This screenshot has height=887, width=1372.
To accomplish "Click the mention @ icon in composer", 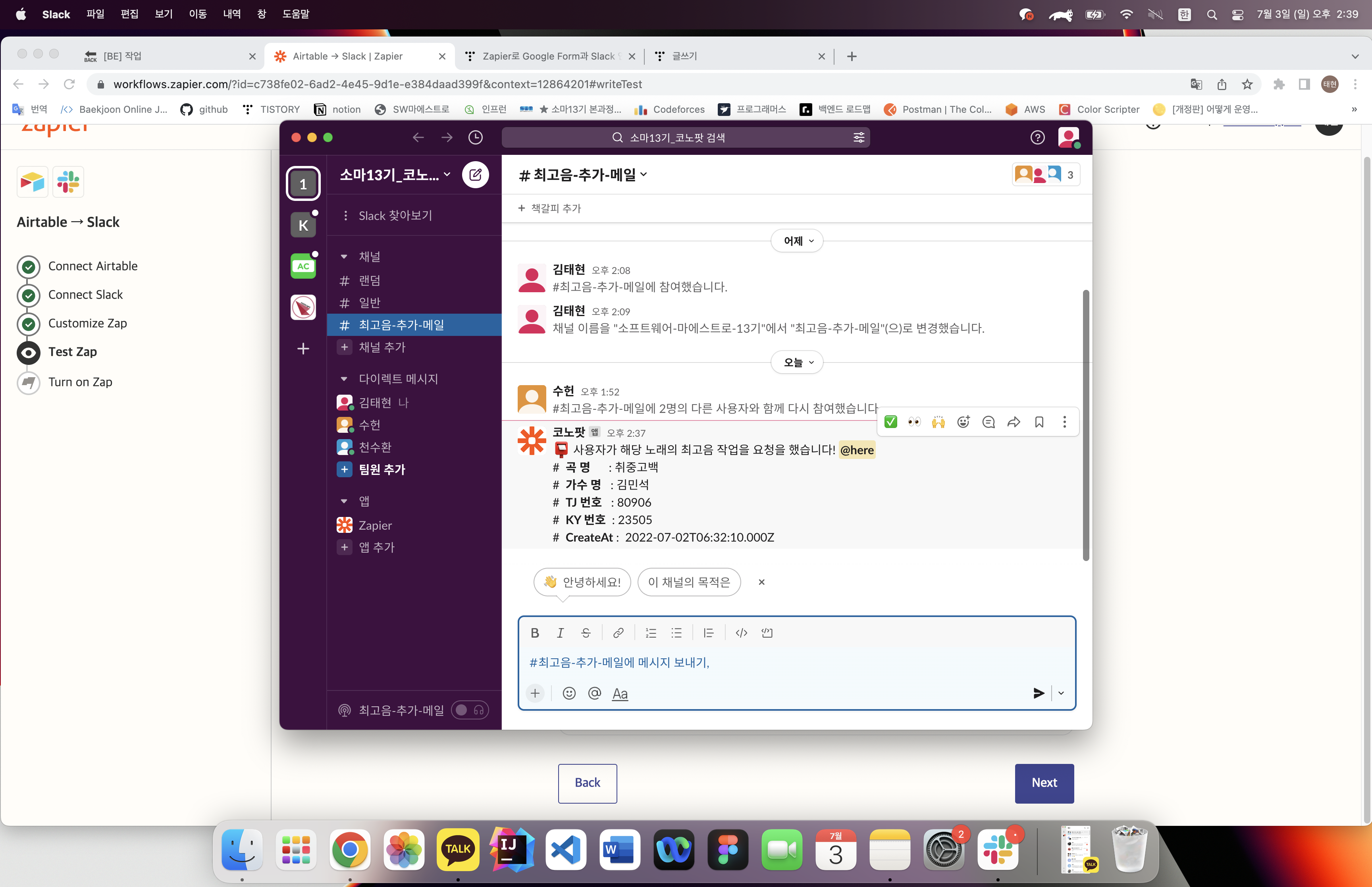I will point(594,693).
